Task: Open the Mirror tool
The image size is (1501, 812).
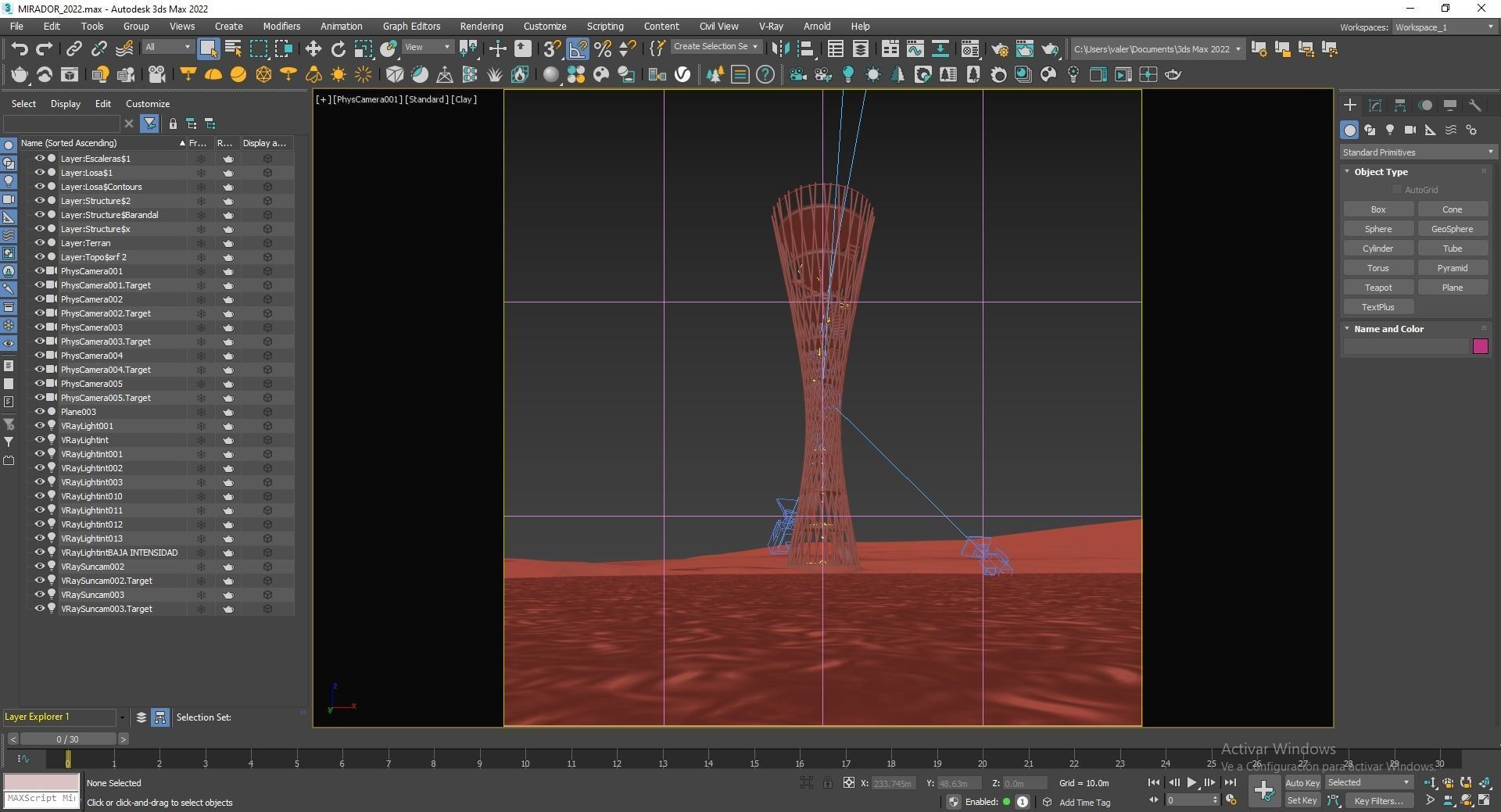Action: pyautogui.click(x=779, y=48)
